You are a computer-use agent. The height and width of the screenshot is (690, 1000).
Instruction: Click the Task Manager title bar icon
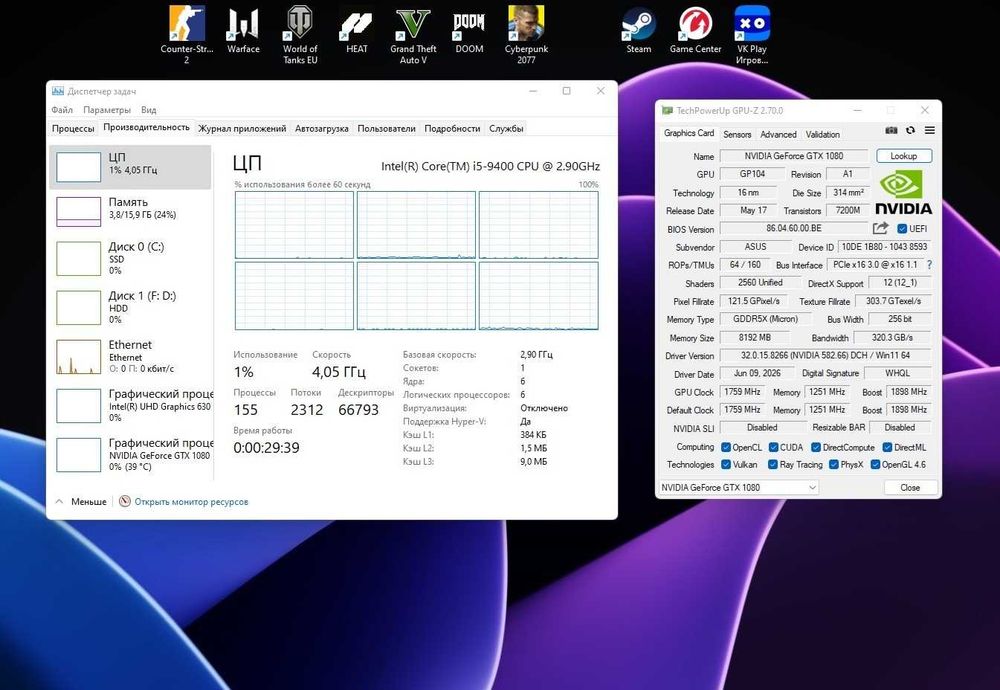tap(58, 91)
